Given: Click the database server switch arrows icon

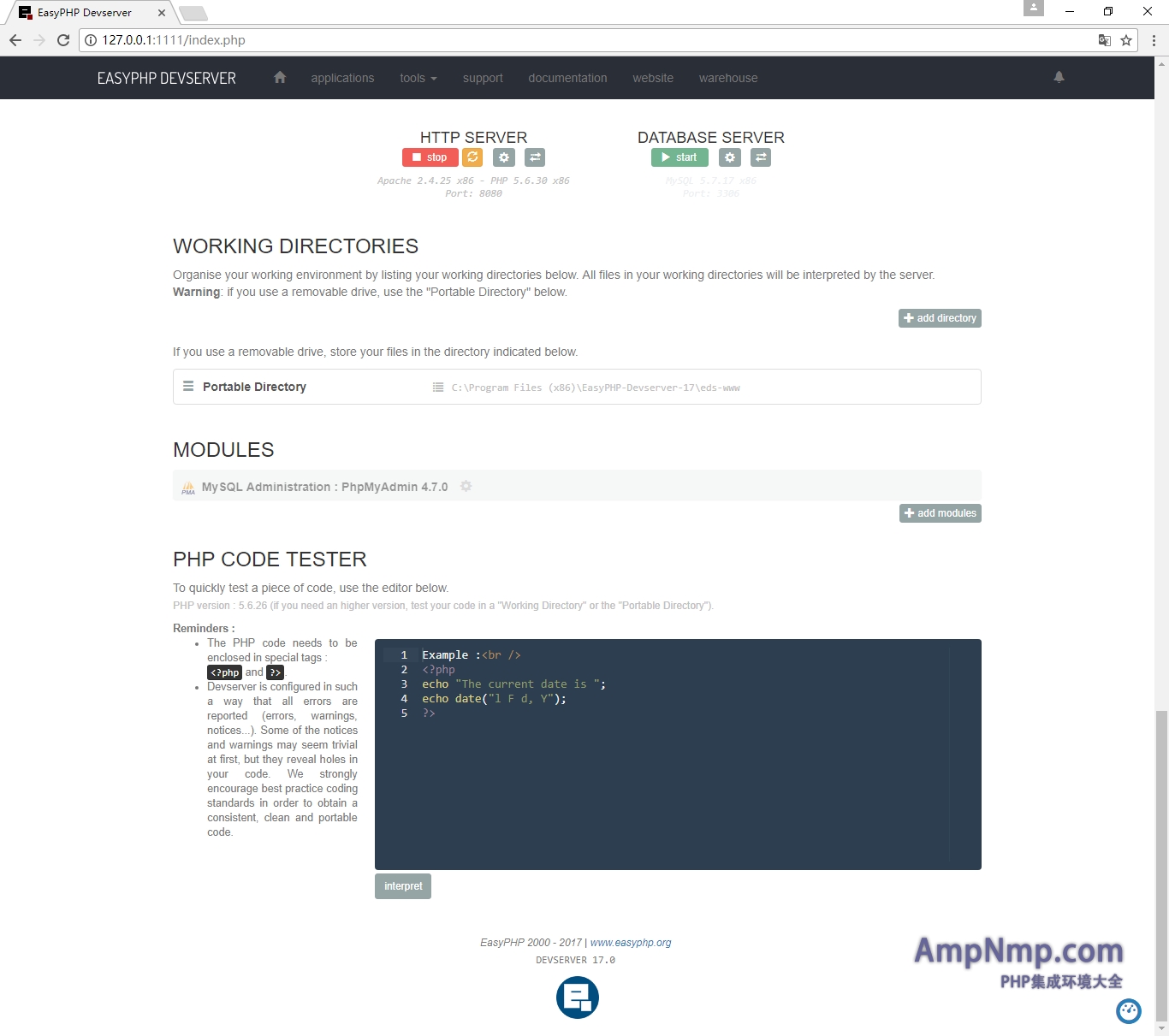Looking at the screenshot, I should point(761,157).
